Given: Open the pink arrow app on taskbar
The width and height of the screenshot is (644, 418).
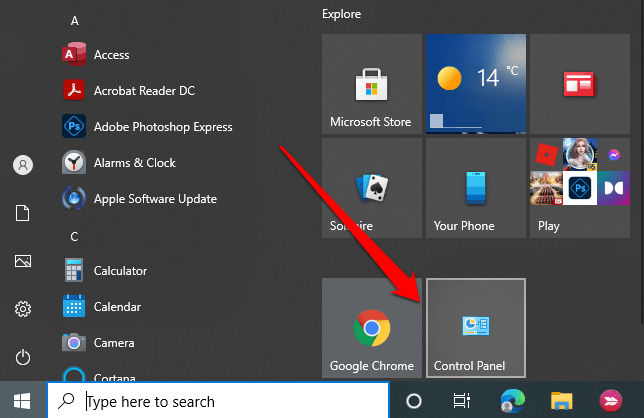Looking at the screenshot, I should point(611,400).
